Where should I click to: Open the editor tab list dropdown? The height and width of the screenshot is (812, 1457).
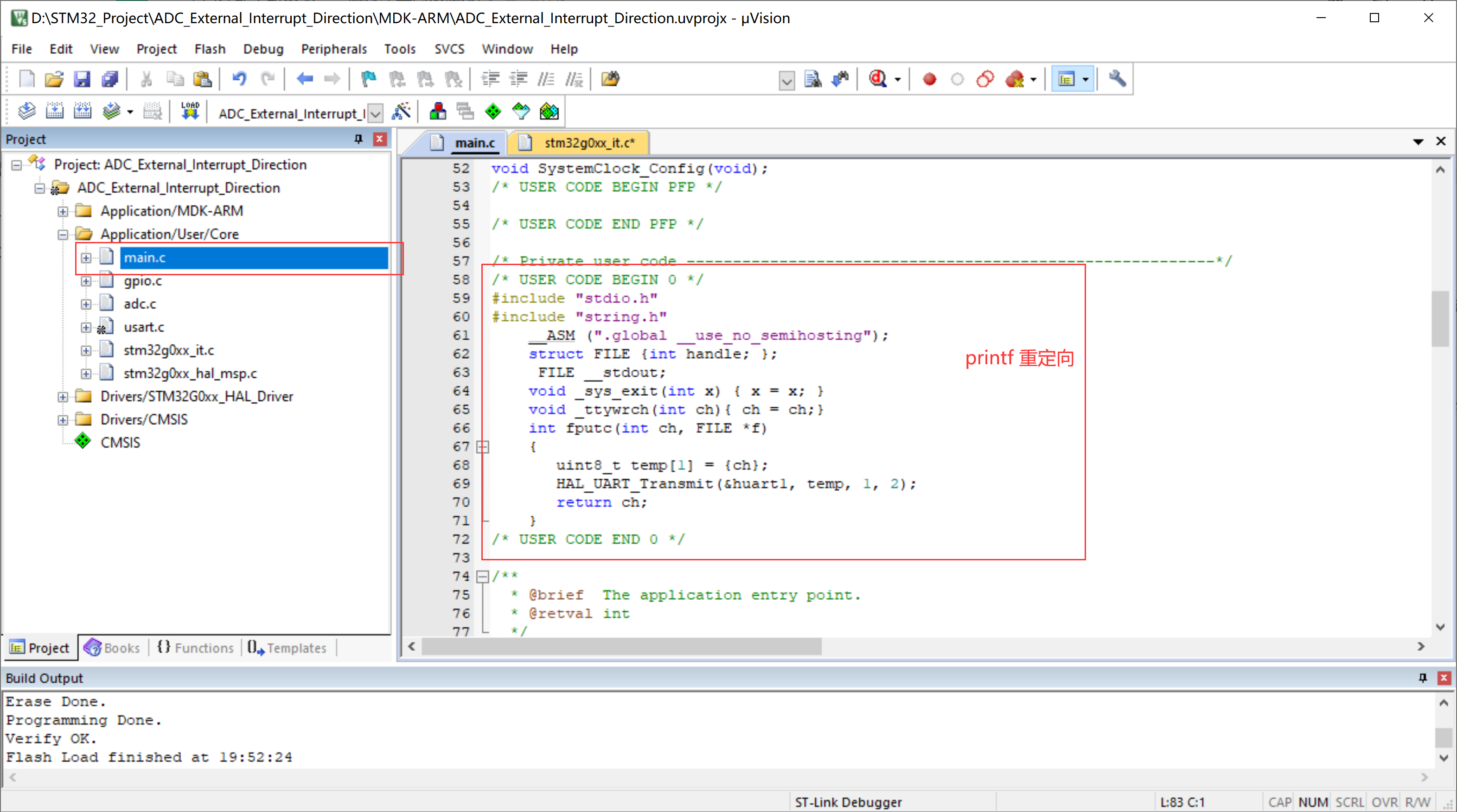click(1419, 141)
